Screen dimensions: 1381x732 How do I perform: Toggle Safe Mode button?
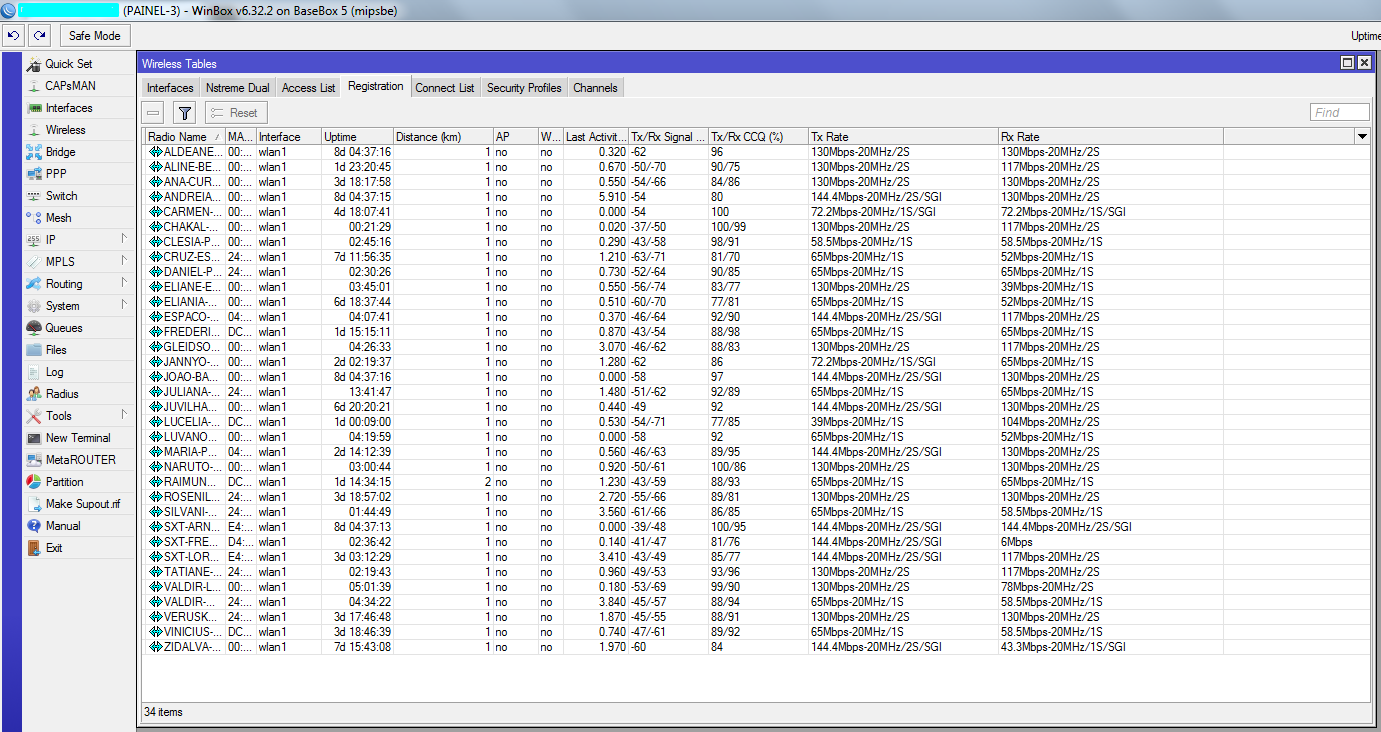(94, 35)
